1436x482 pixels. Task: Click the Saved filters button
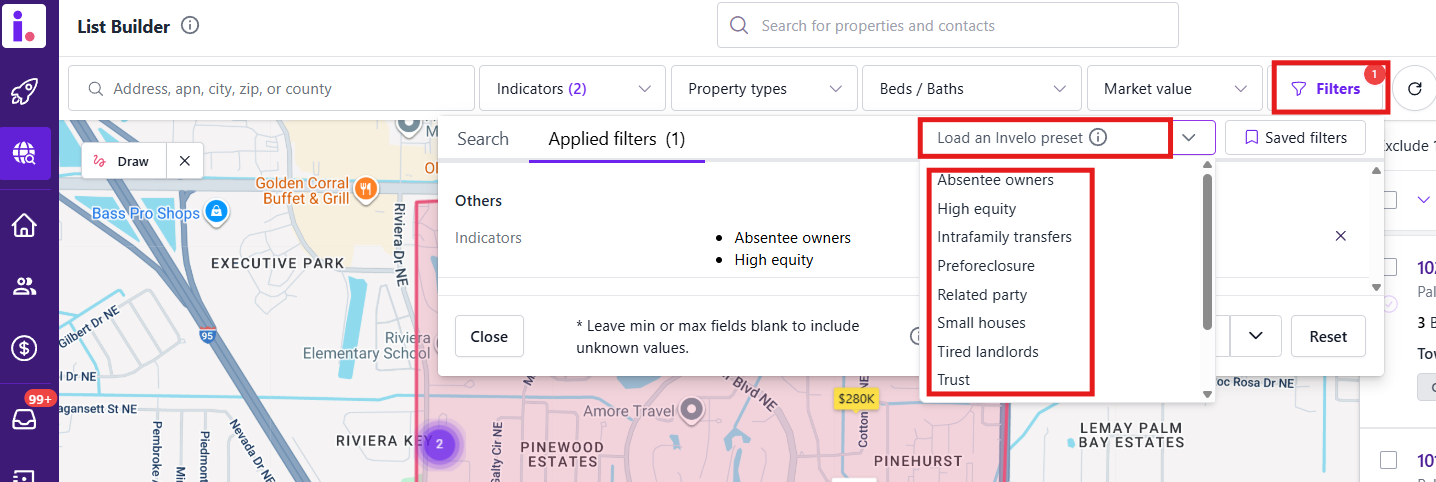point(1295,138)
